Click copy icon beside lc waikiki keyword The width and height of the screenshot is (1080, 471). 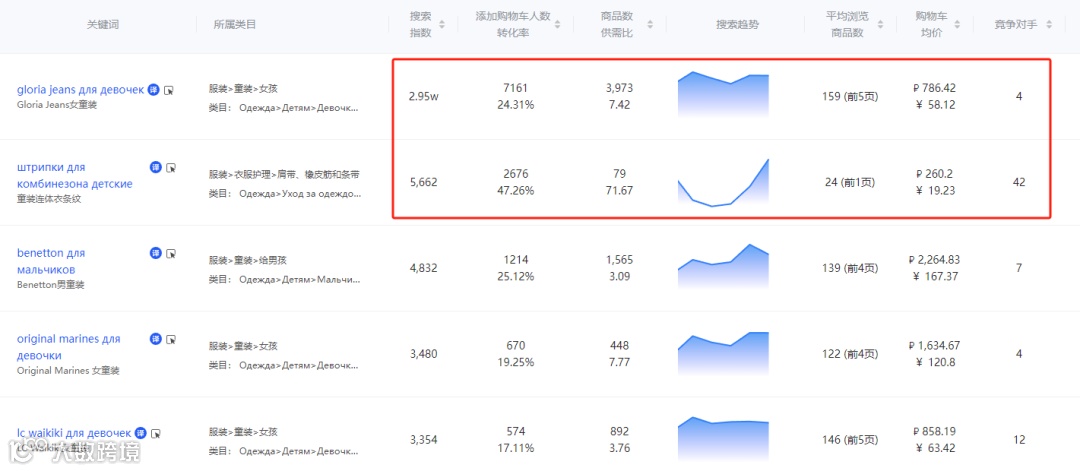[156, 433]
